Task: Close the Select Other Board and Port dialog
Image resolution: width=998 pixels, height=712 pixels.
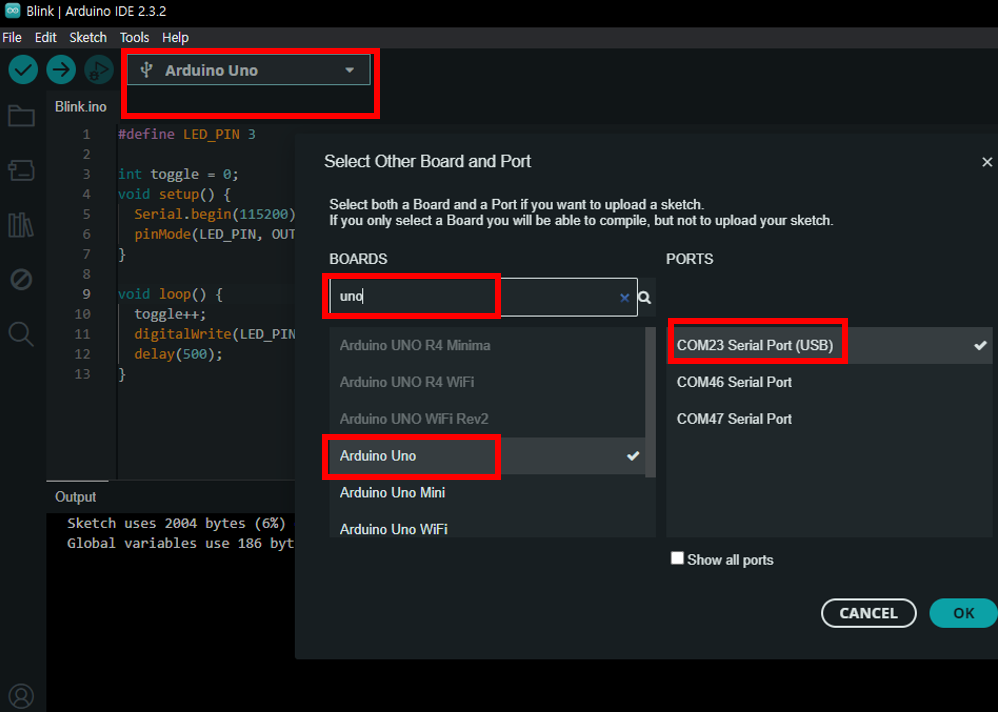Action: tap(987, 162)
